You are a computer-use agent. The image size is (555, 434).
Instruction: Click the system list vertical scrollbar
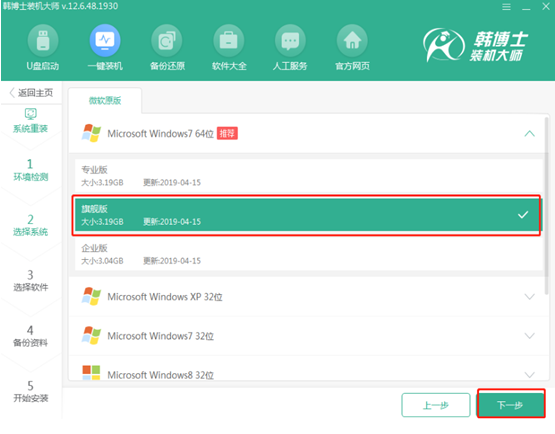547,205
